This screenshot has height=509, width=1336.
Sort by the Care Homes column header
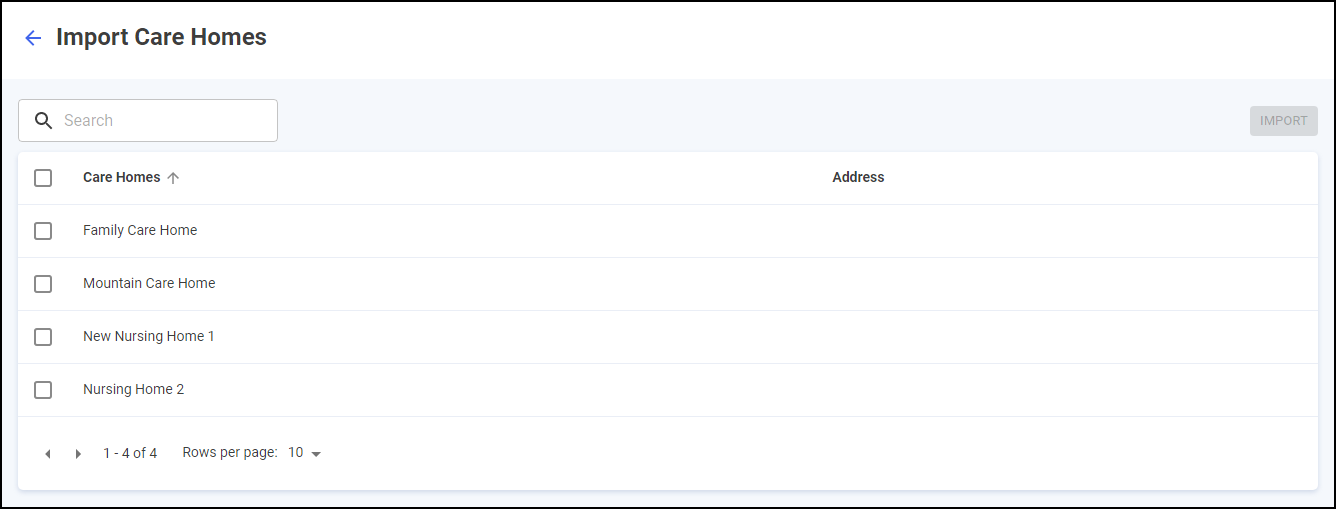point(121,177)
